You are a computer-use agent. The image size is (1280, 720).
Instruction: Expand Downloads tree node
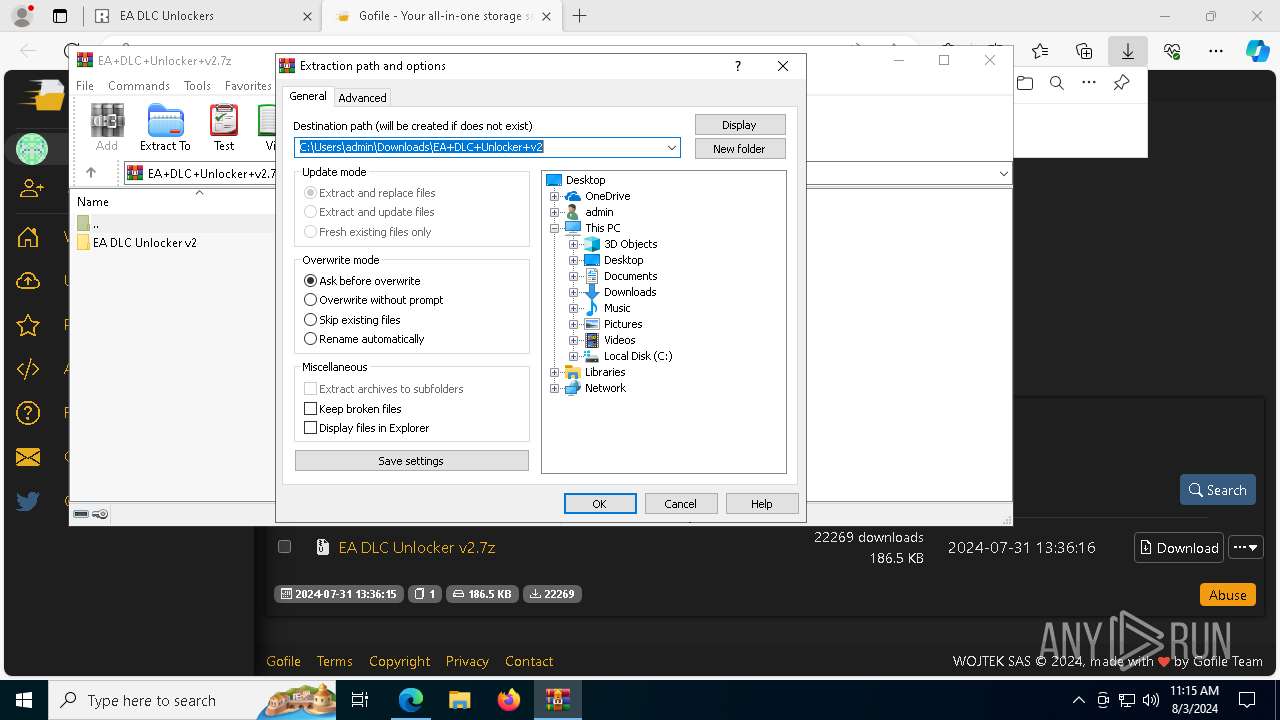[x=573, y=292]
